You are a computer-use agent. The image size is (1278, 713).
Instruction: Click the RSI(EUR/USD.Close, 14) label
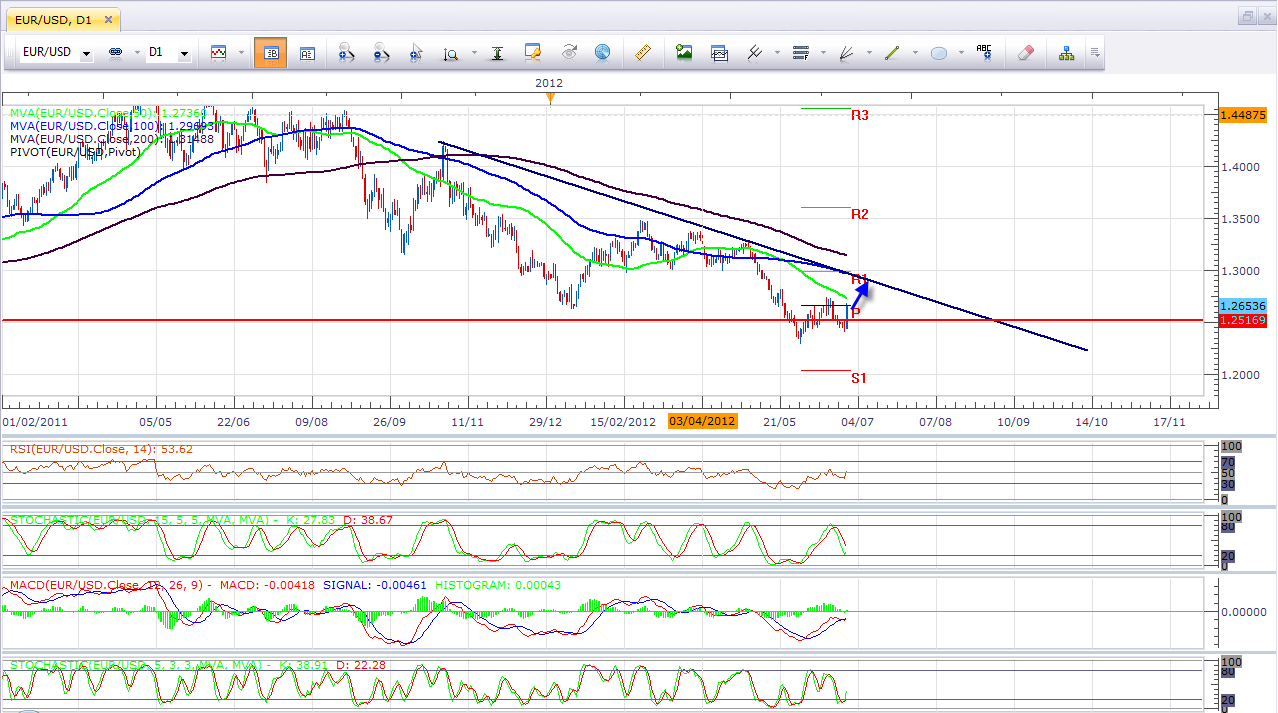click(x=100, y=450)
